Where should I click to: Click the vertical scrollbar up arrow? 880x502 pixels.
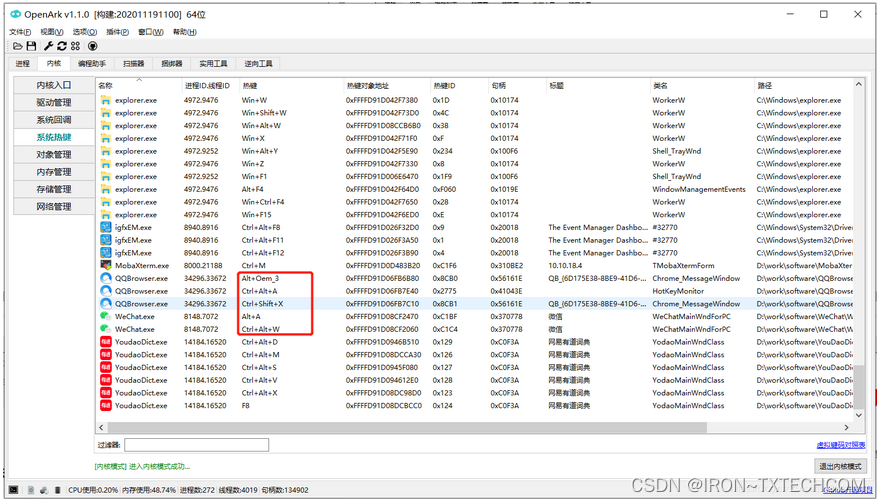(859, 84)
